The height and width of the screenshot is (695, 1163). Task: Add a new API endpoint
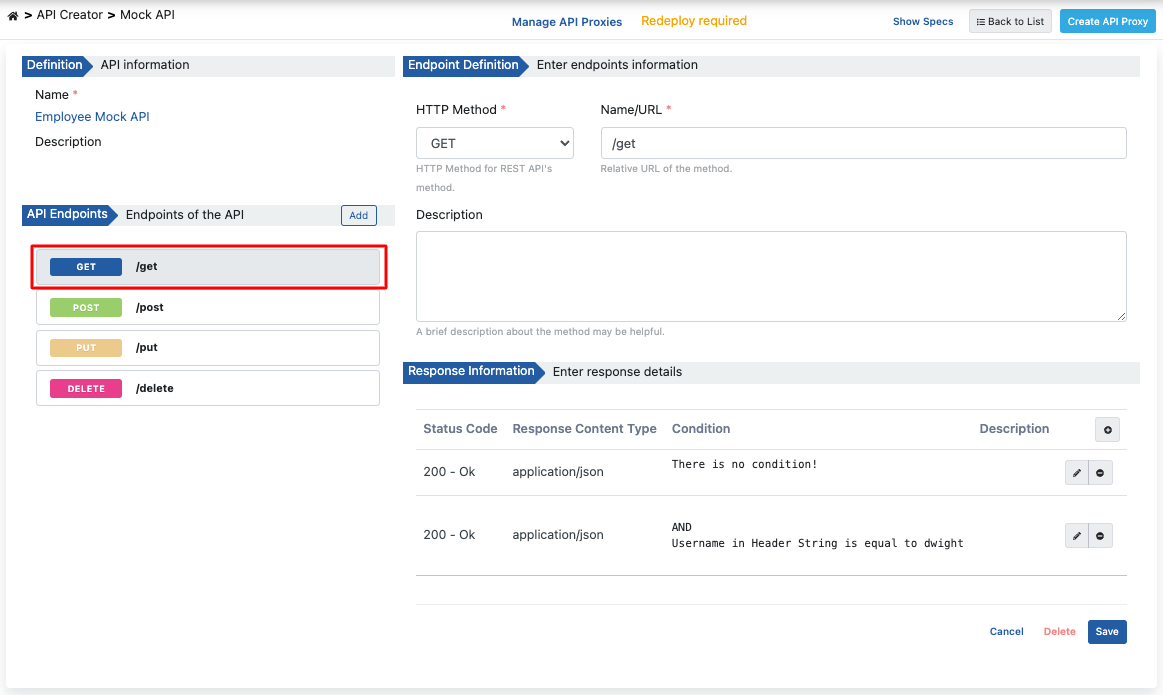point(358,215)
